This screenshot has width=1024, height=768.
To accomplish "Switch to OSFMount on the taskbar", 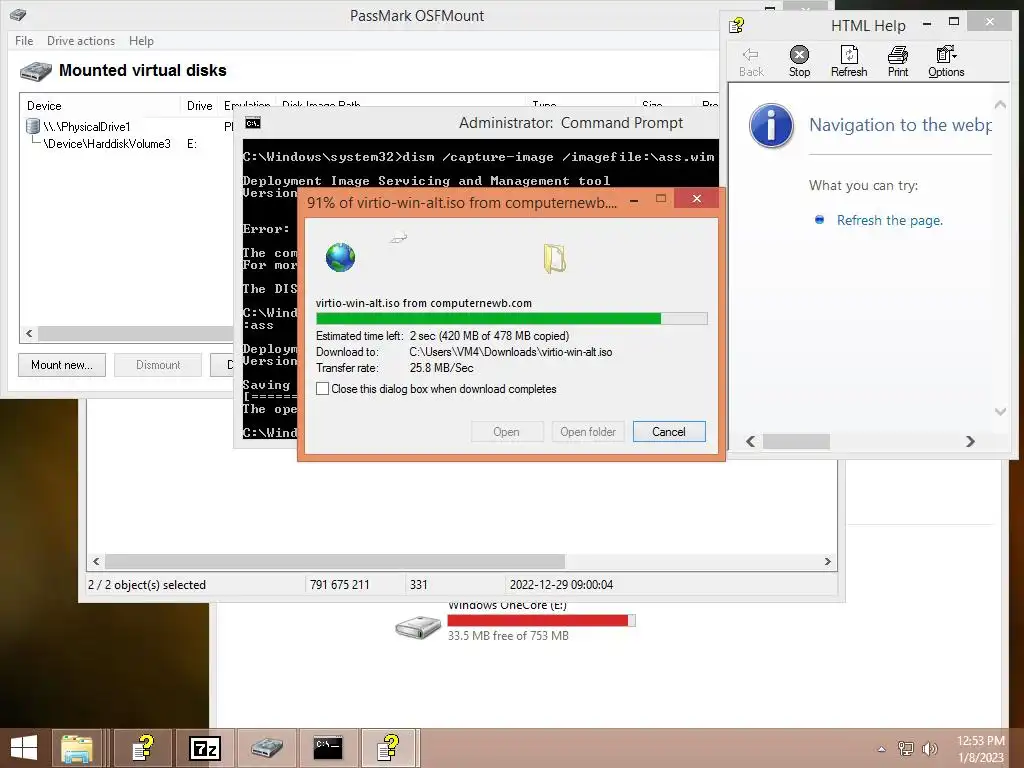I will click(x=266, y=748).
